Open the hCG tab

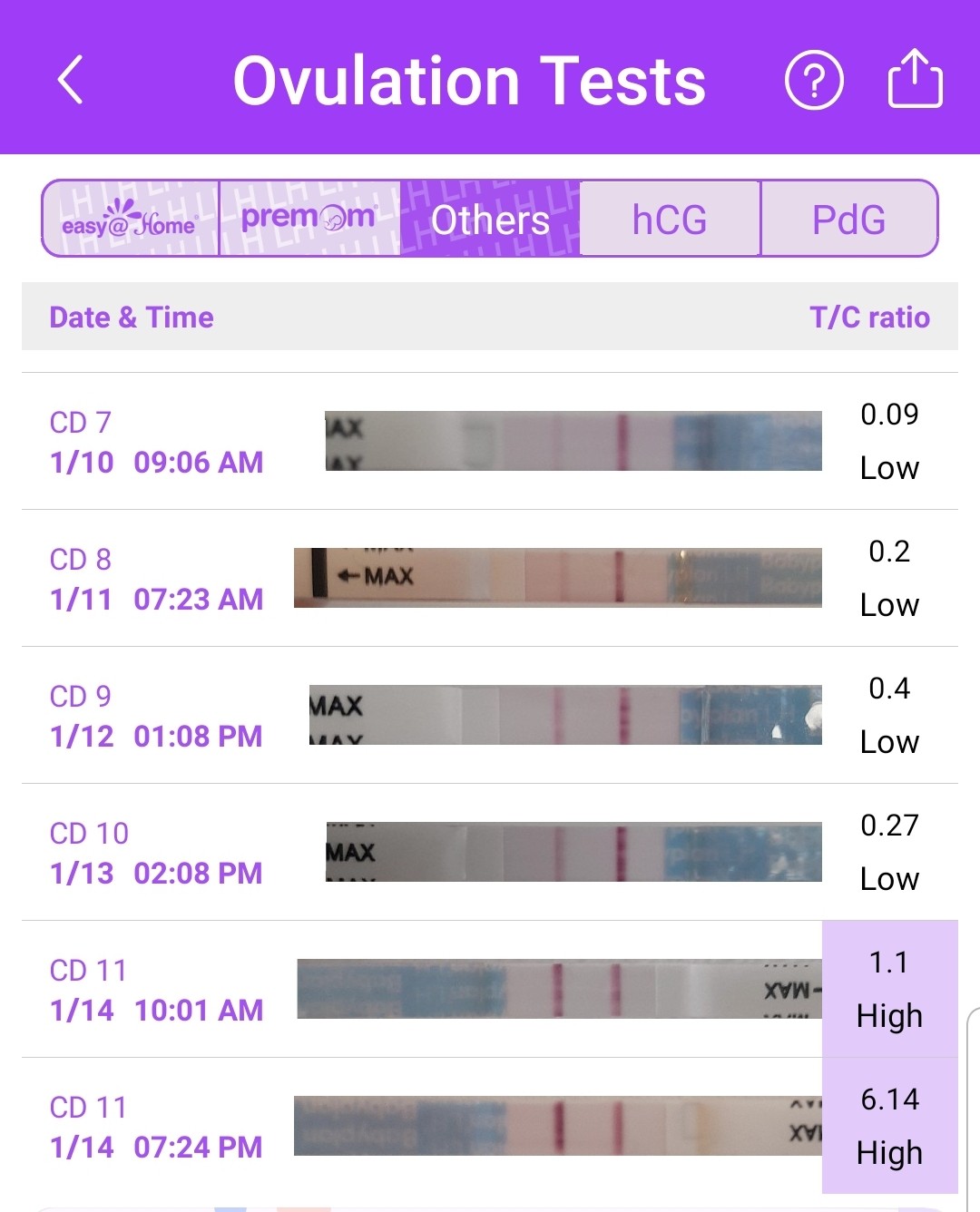click(669, 220)
